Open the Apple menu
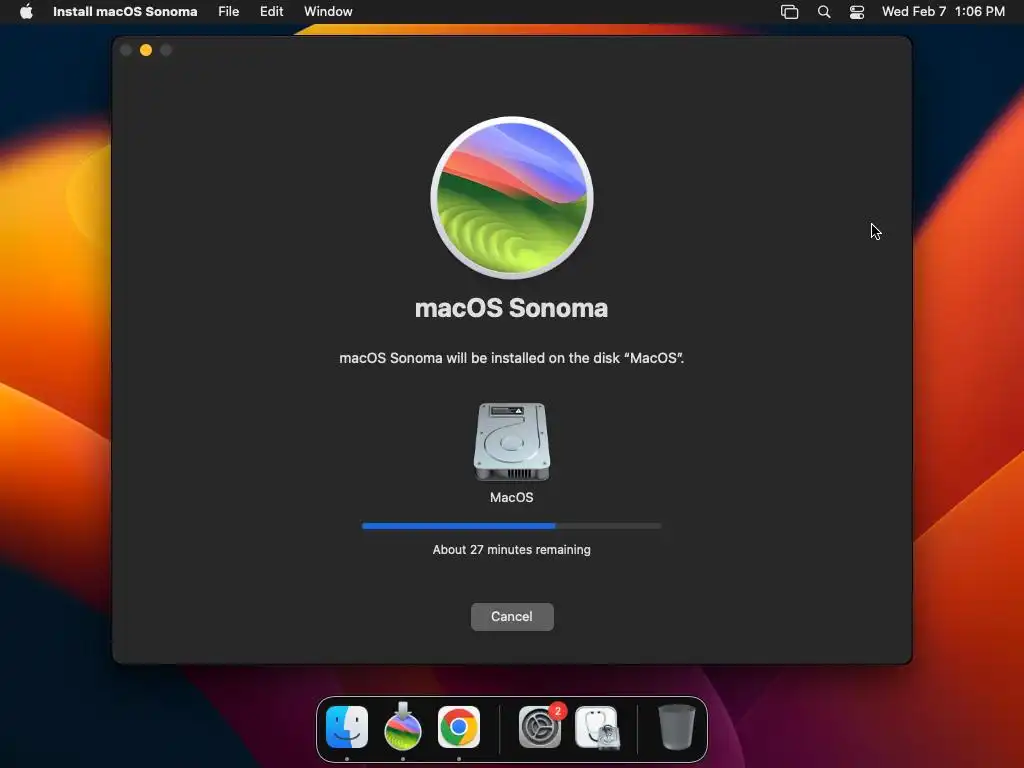Screen dimensions: 1024x768 [x=26, y=11]
